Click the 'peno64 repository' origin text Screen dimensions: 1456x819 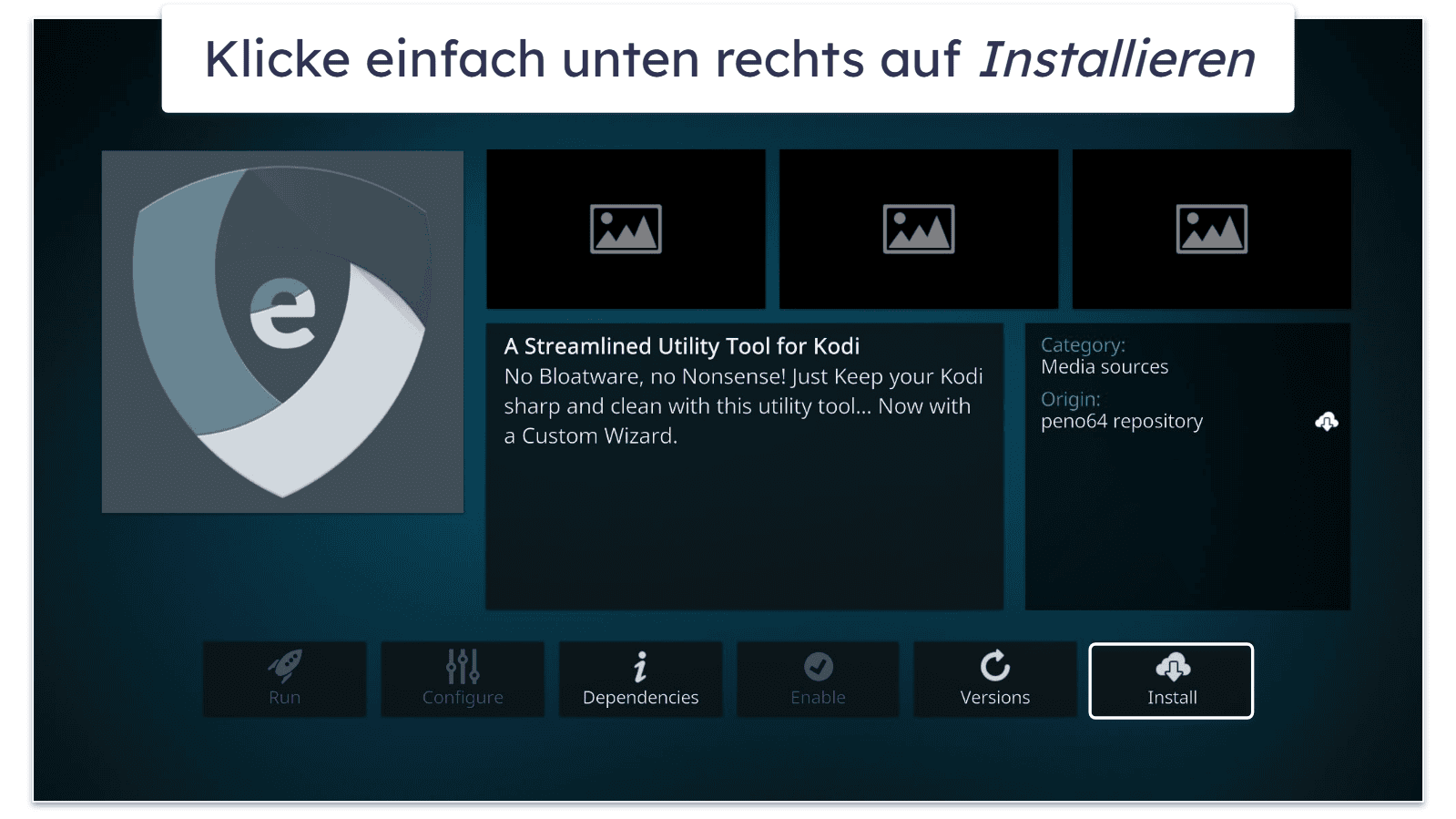click(1122, 421)
